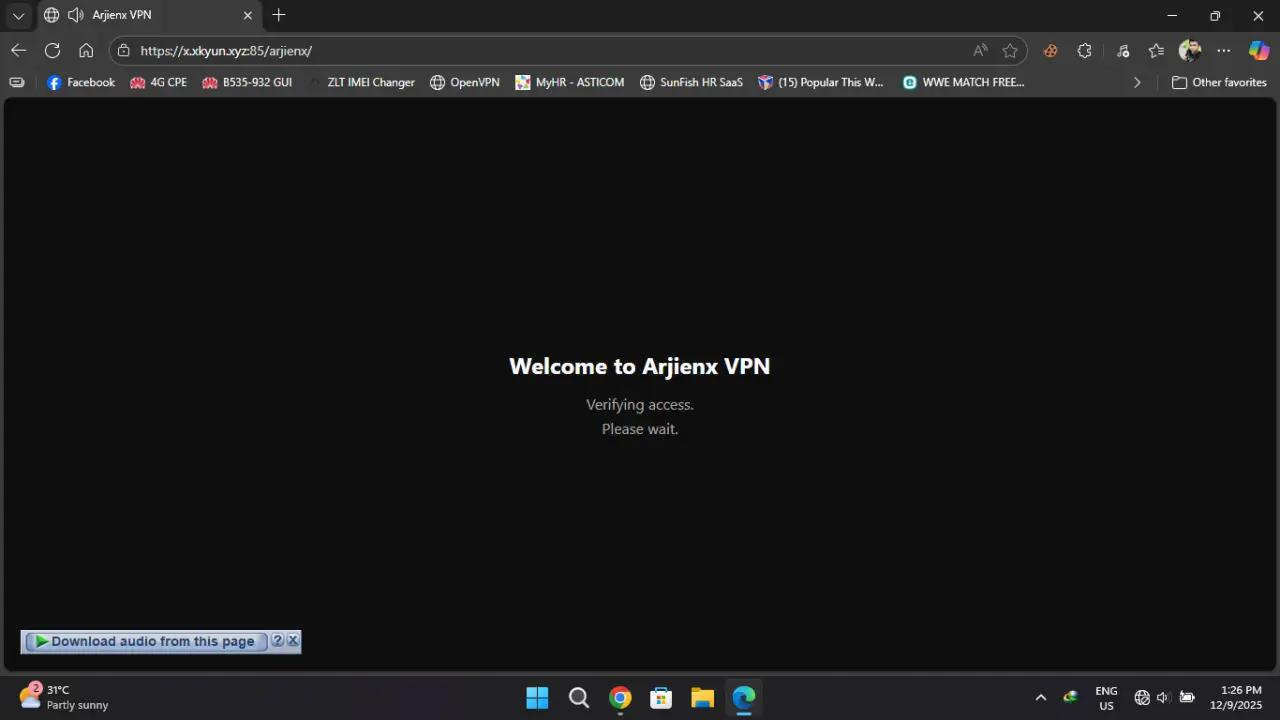
Task: Open the battery status tray icon
Action: (x=1187, y=697)
